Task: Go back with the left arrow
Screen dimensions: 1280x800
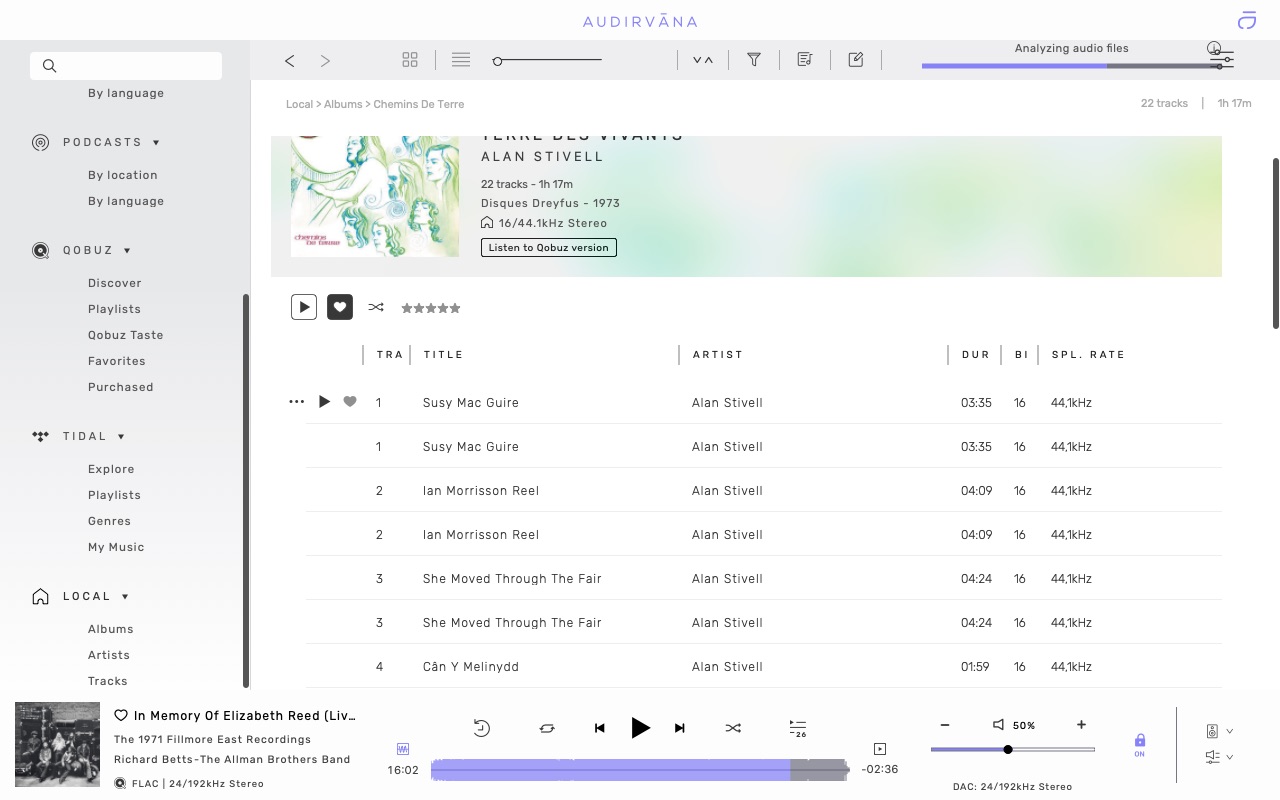Action: pos(289,61)
